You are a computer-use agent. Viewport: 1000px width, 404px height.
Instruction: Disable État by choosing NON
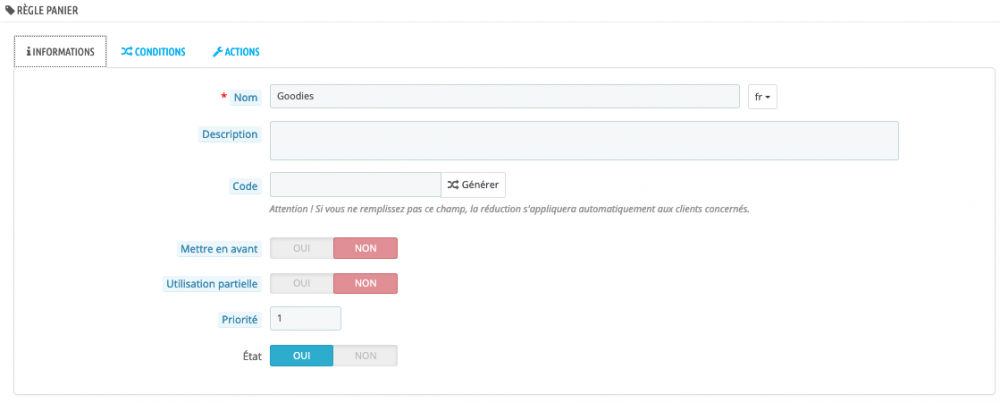[365, 355]
